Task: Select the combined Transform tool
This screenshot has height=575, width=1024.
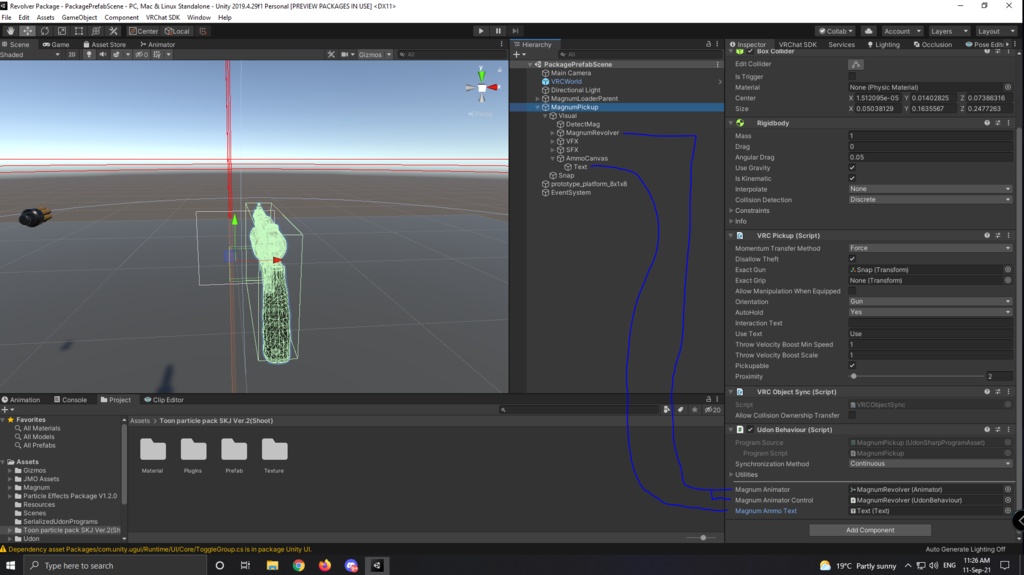Action: (x=96, y=31)
